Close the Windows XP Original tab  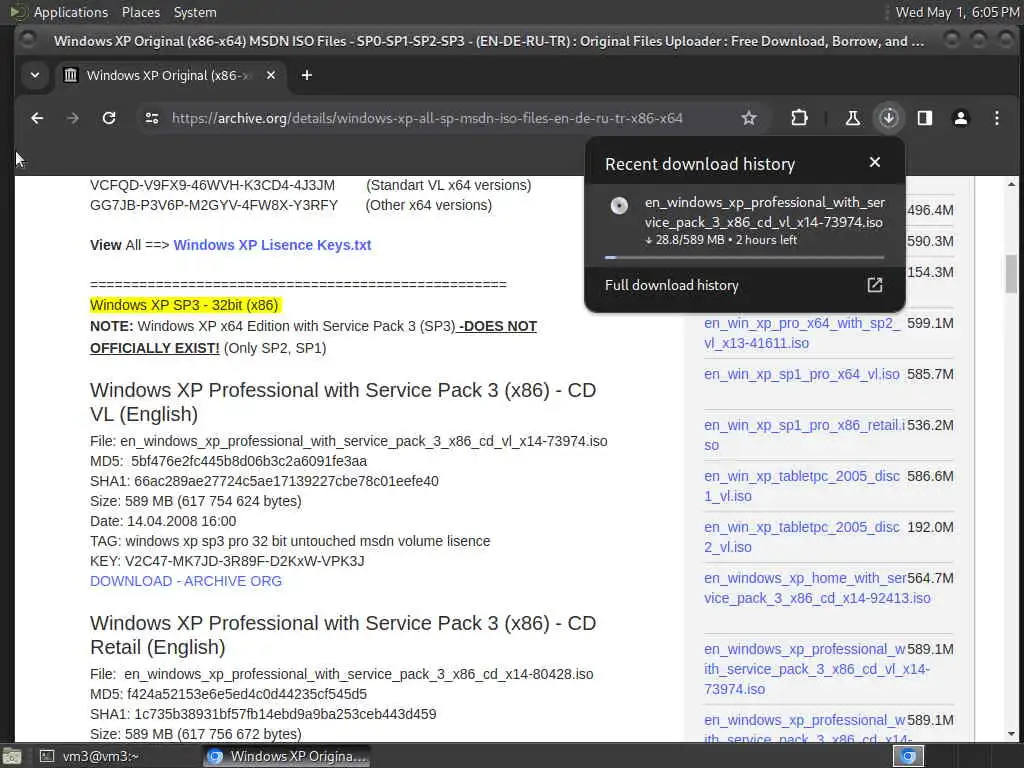tap(271, 75)
